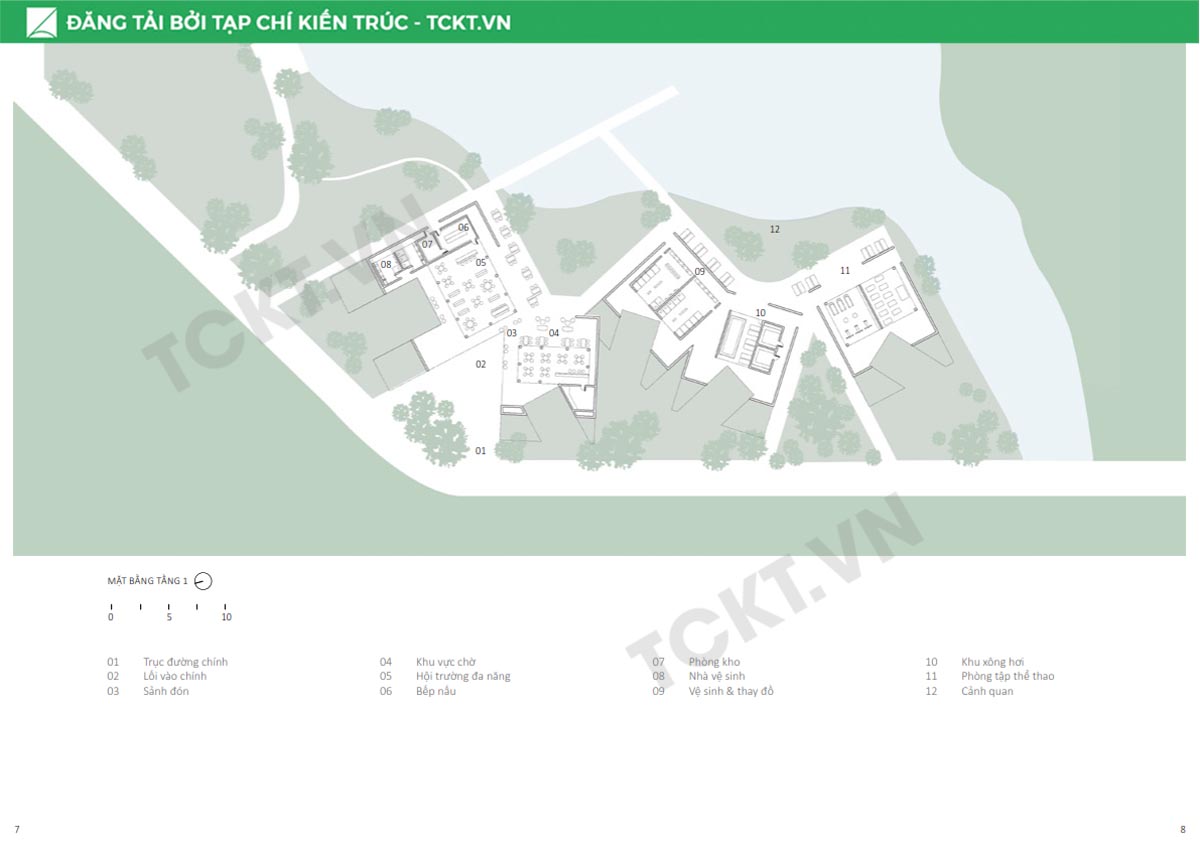The height and width of the screenshot is (848, 1200).
Task: Click room marker "12" on the site plan drawing
Action: pyautogui.click(x=774, y=229)
